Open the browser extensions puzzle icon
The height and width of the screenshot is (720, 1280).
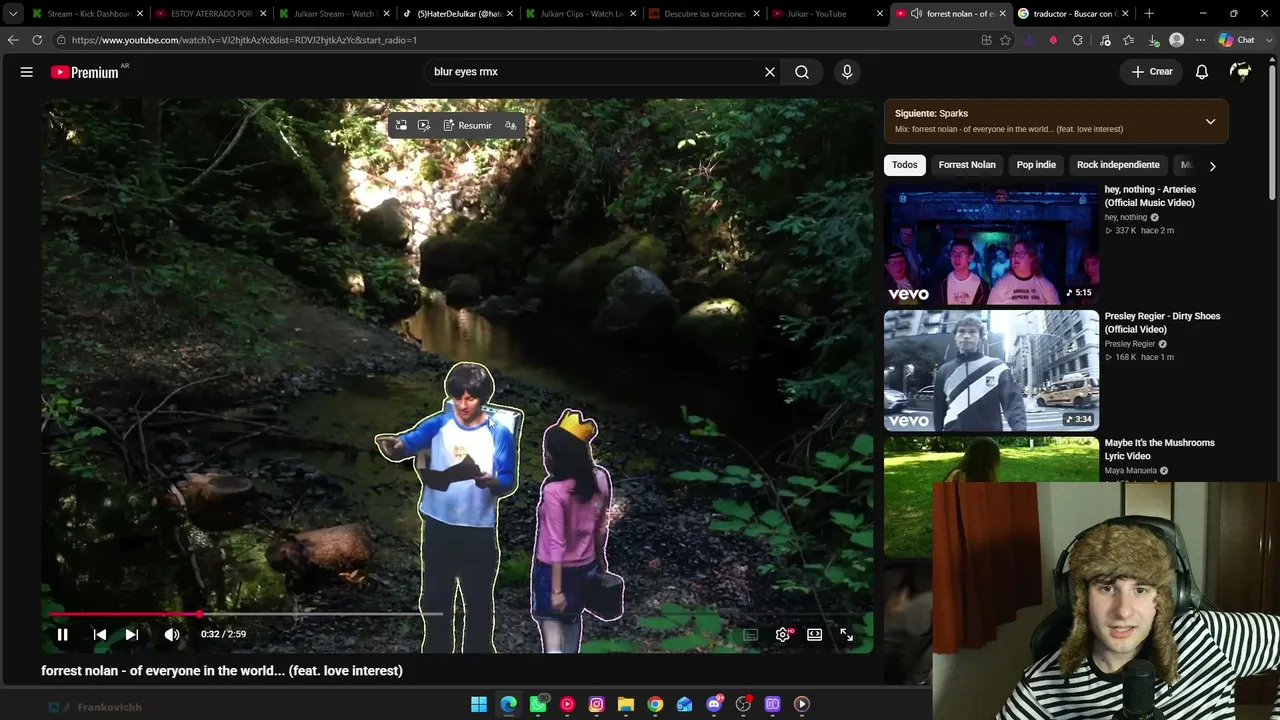(1077, 40)
